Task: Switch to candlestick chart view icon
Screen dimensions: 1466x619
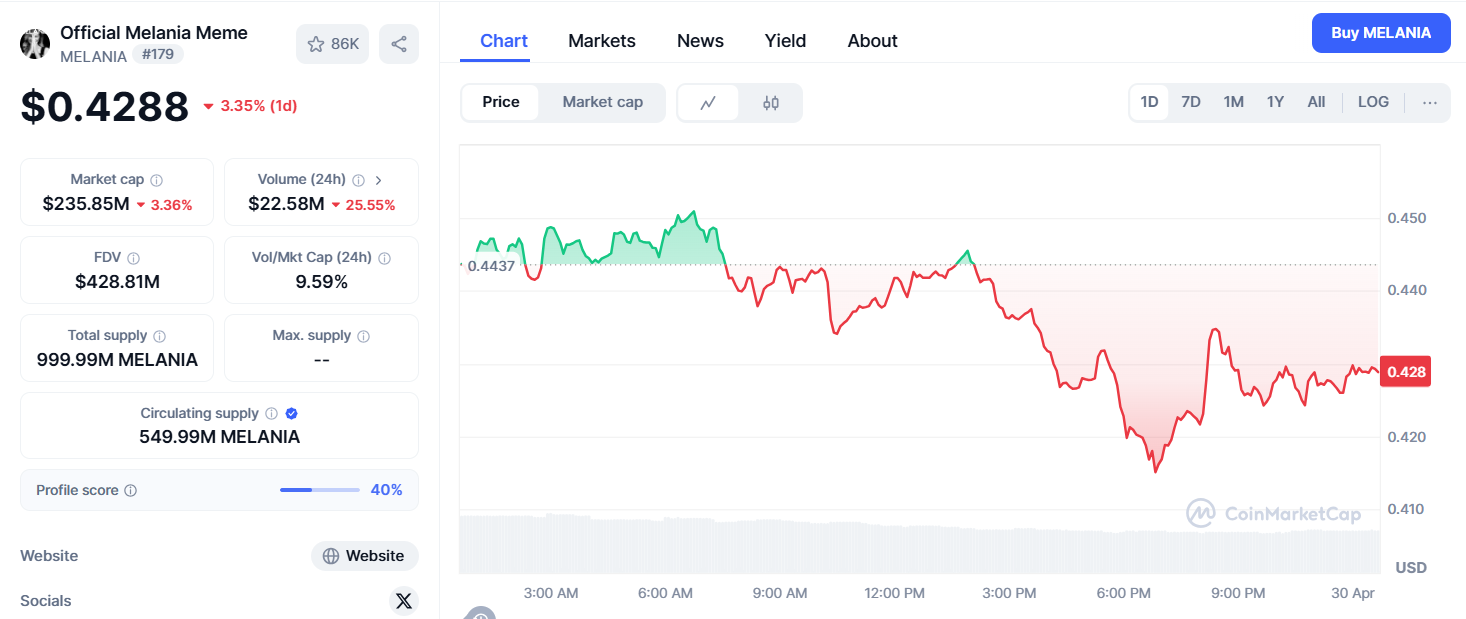Action: click(770, 103)
